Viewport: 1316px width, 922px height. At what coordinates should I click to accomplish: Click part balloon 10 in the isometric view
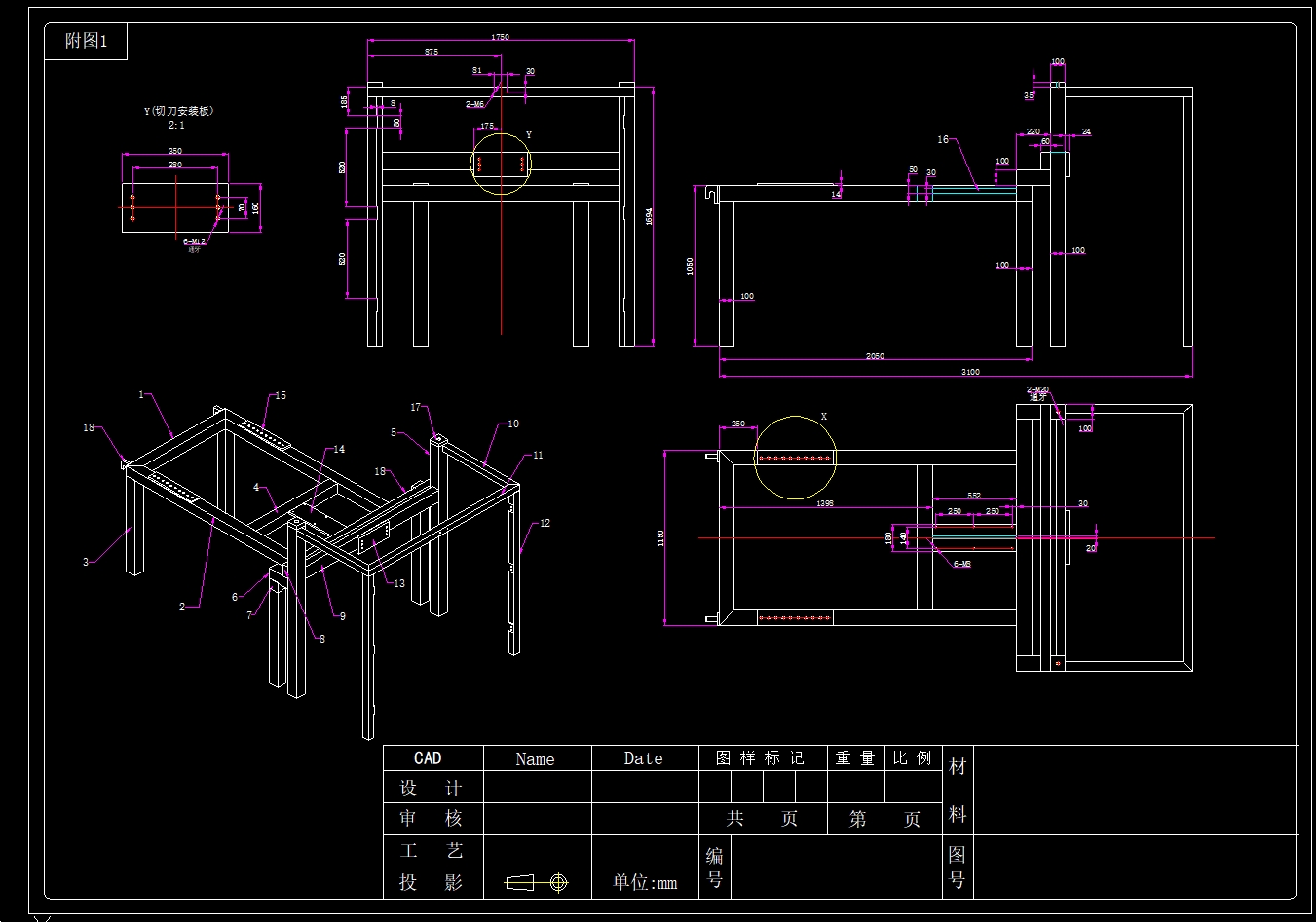[513, 424]
